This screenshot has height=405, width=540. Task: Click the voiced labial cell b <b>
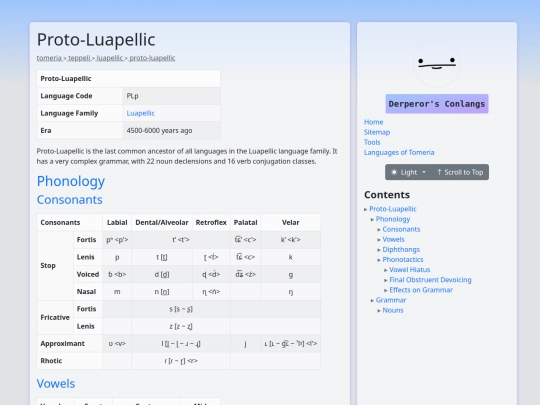[117, 274]
